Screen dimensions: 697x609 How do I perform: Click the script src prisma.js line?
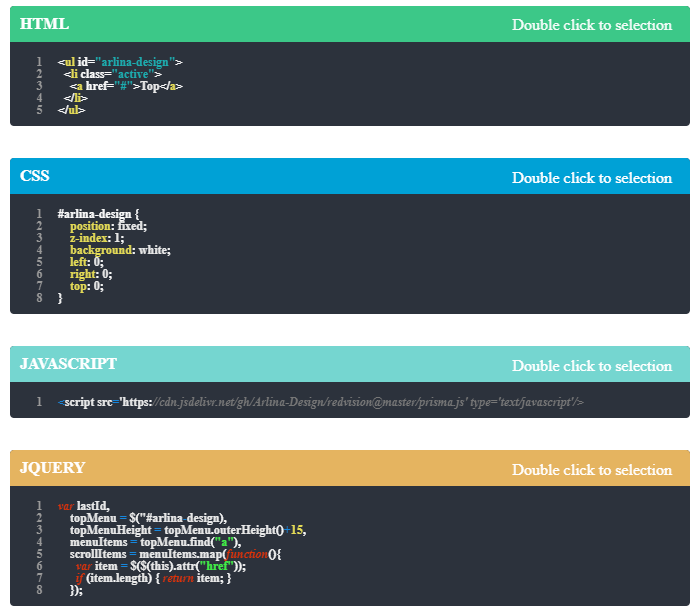320,402
